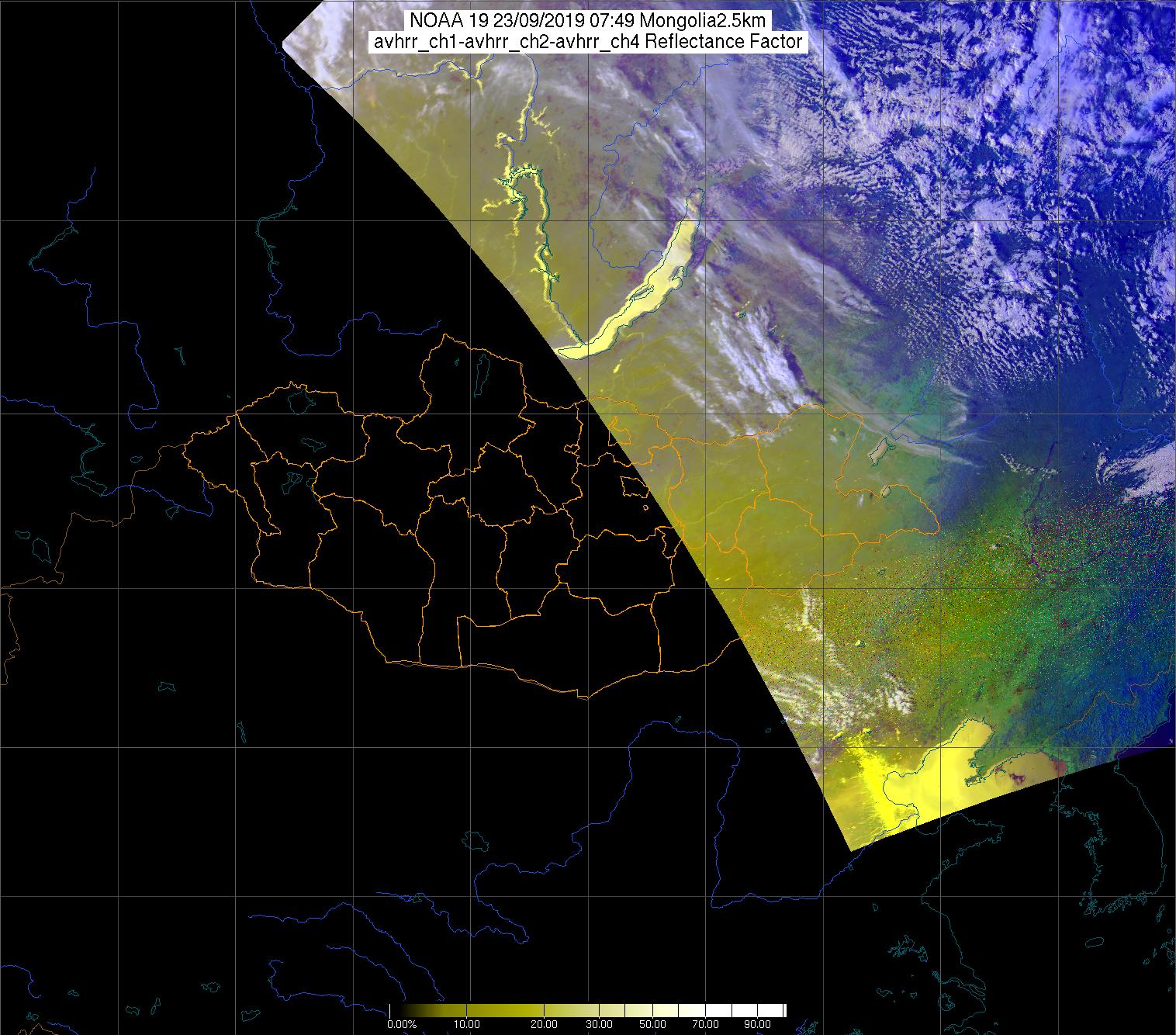Click the '10.00' label on the color scale

click(466, 1024)
